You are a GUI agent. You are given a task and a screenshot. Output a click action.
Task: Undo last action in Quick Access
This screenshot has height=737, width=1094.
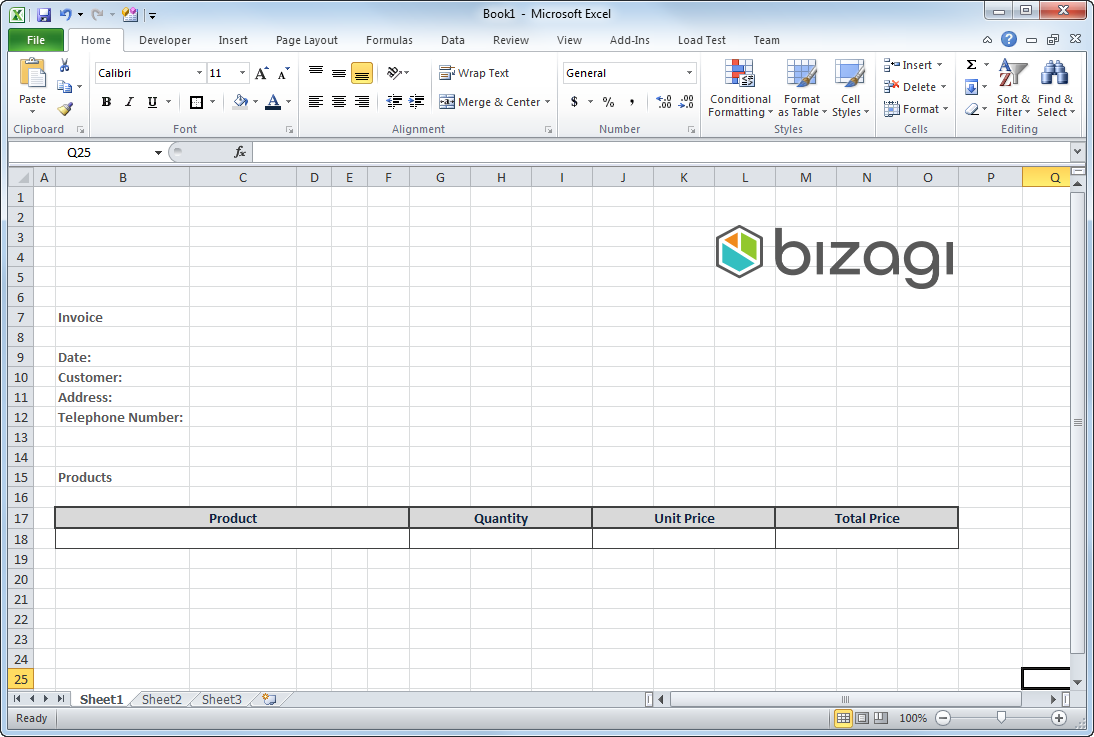(65, 14)
